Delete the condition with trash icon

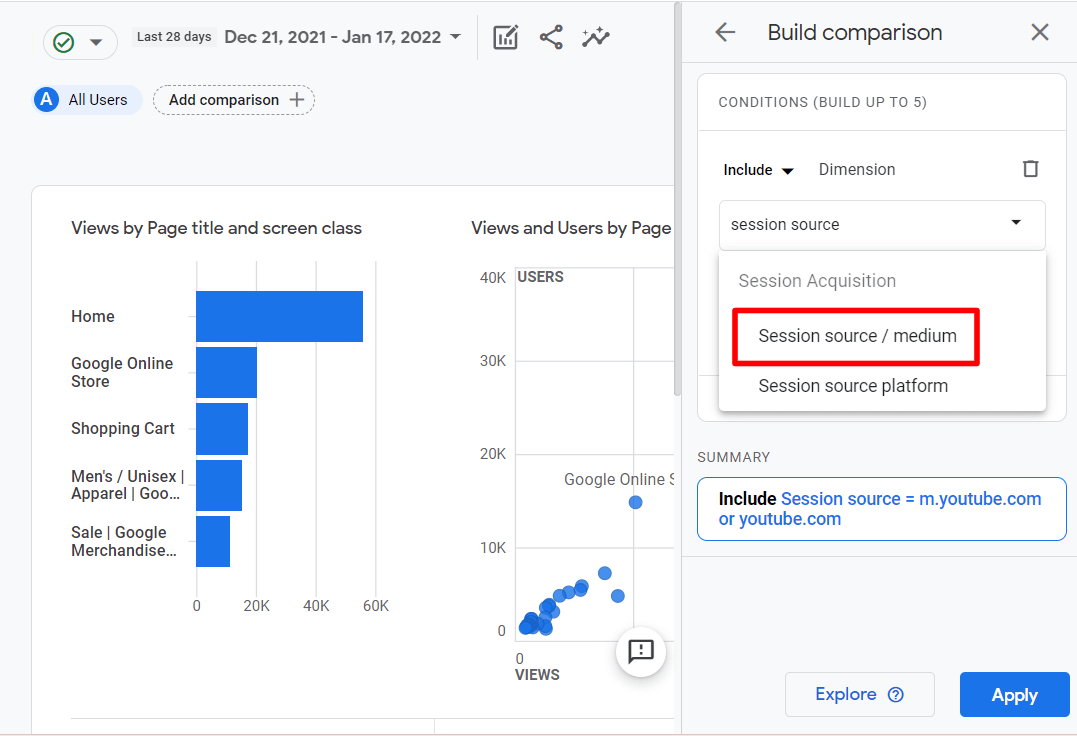[1030, 169]
